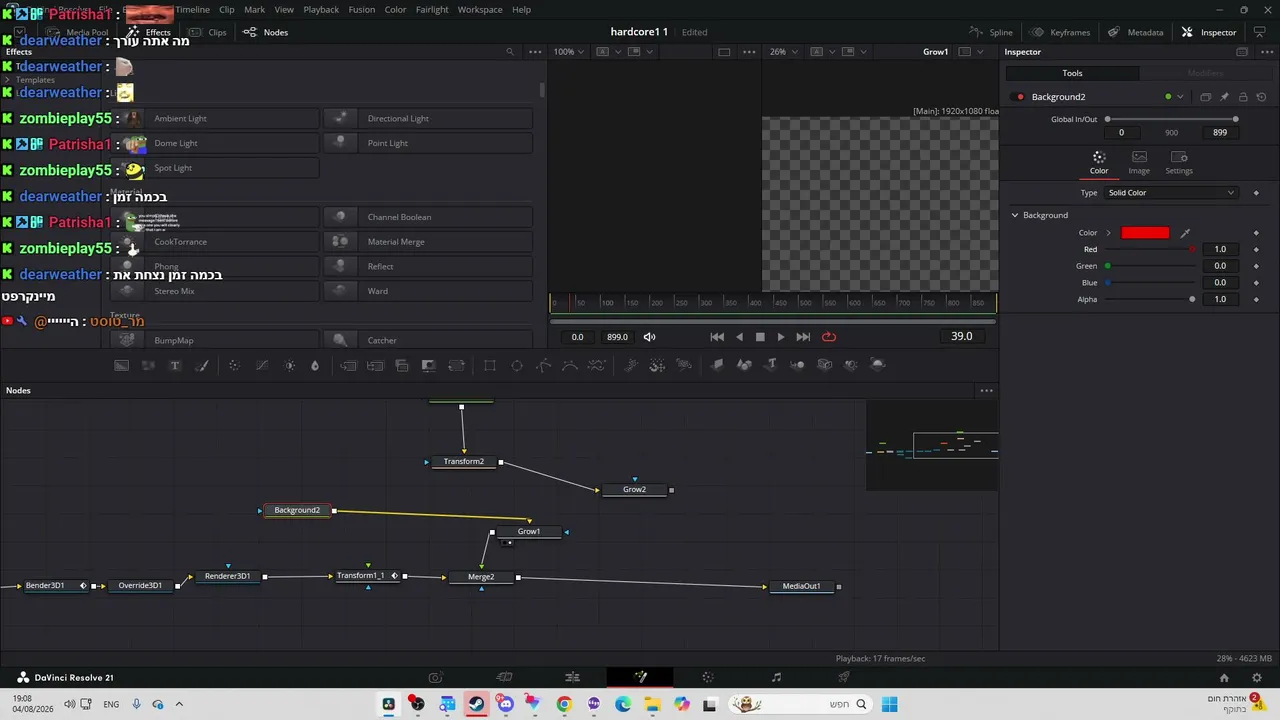Open the Workspace menu
Image resolution: width=1280 pixels, height=720 pixels.
[x=480, y=10]
